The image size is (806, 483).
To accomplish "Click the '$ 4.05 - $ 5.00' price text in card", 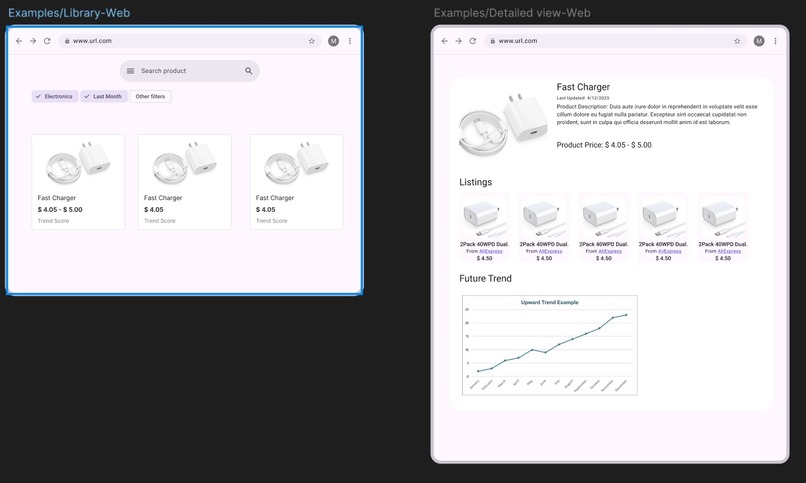I will coord(60,210).
